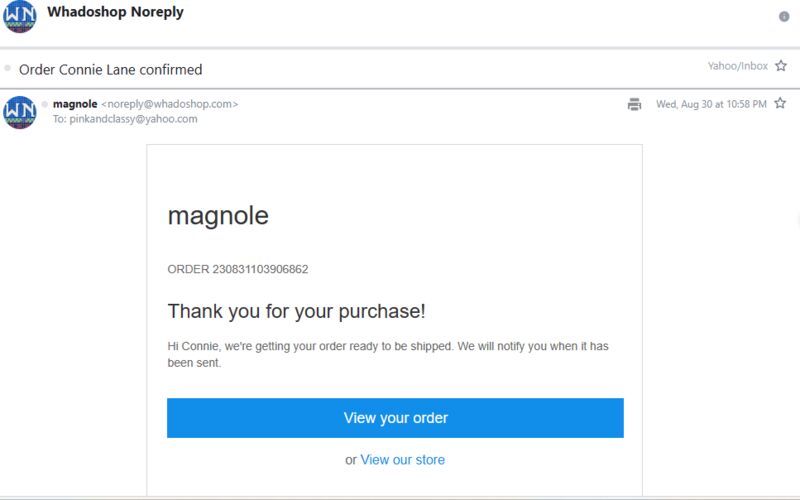This screenshot has height=500, width=800.
Task: Click the magnole sender avatar icon
Action: 19,112
